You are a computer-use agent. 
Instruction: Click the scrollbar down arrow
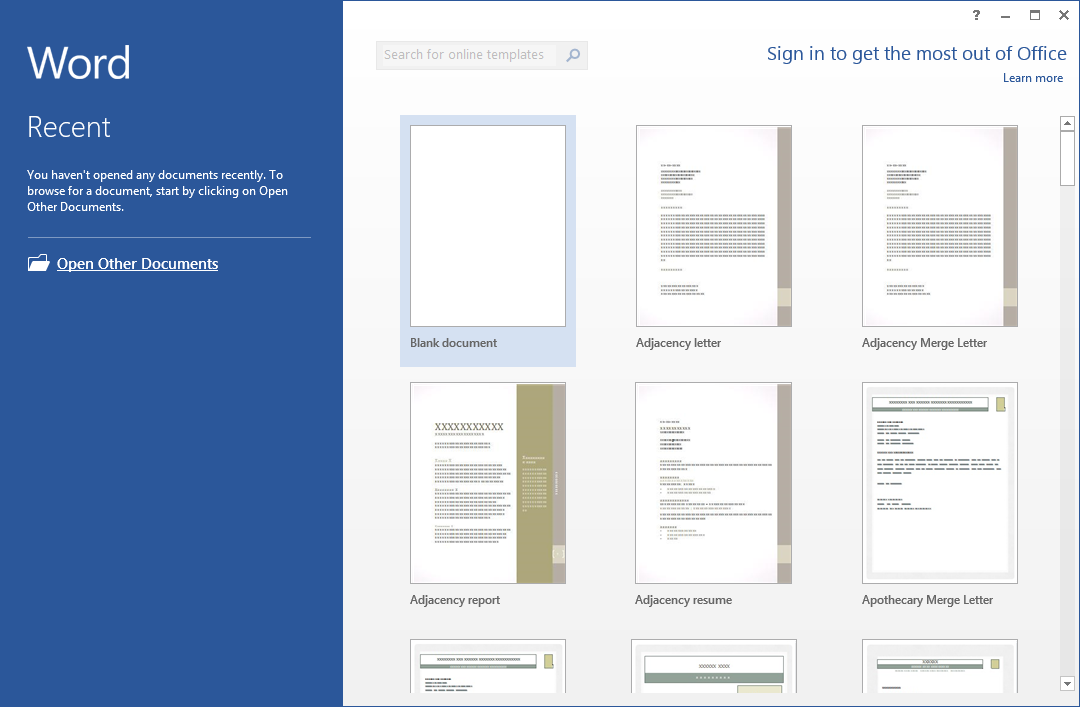[x=1067, y=684]
